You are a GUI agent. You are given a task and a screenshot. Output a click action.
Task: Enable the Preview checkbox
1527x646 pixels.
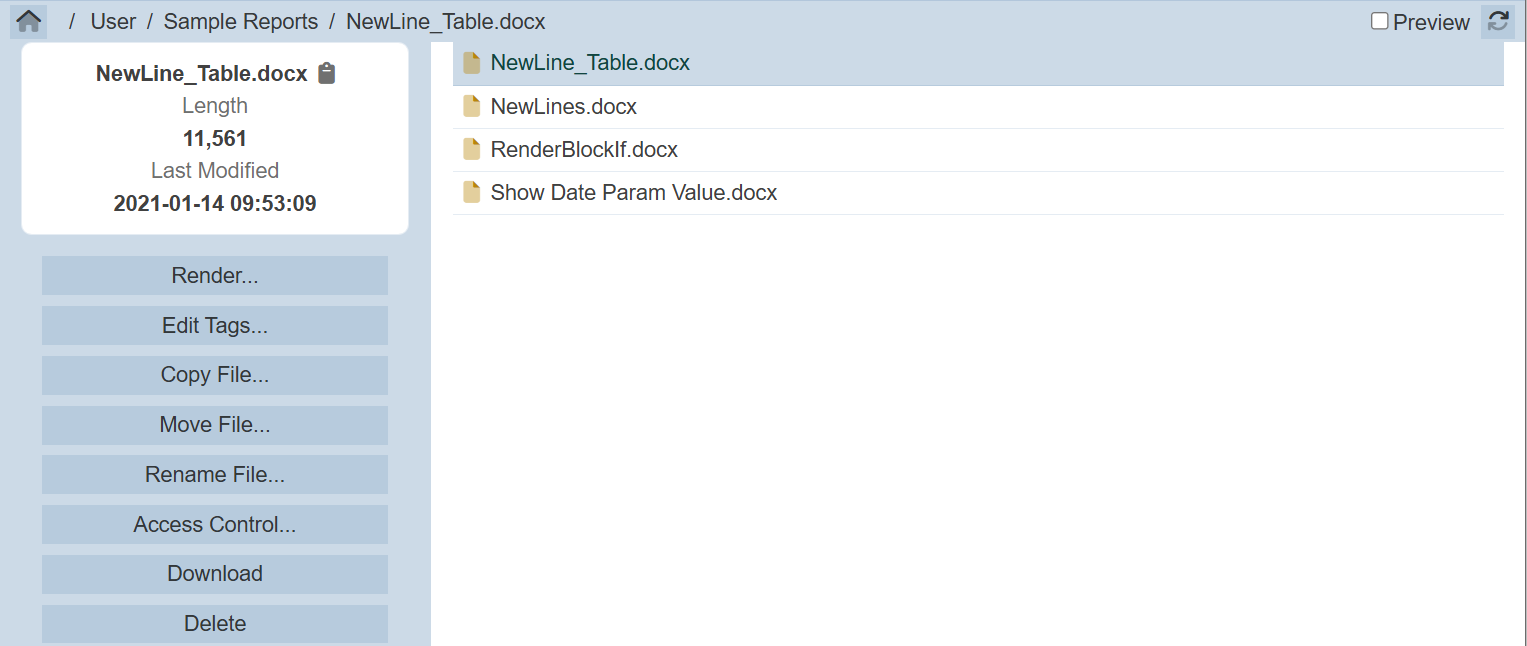click(x=1380, y=21)
